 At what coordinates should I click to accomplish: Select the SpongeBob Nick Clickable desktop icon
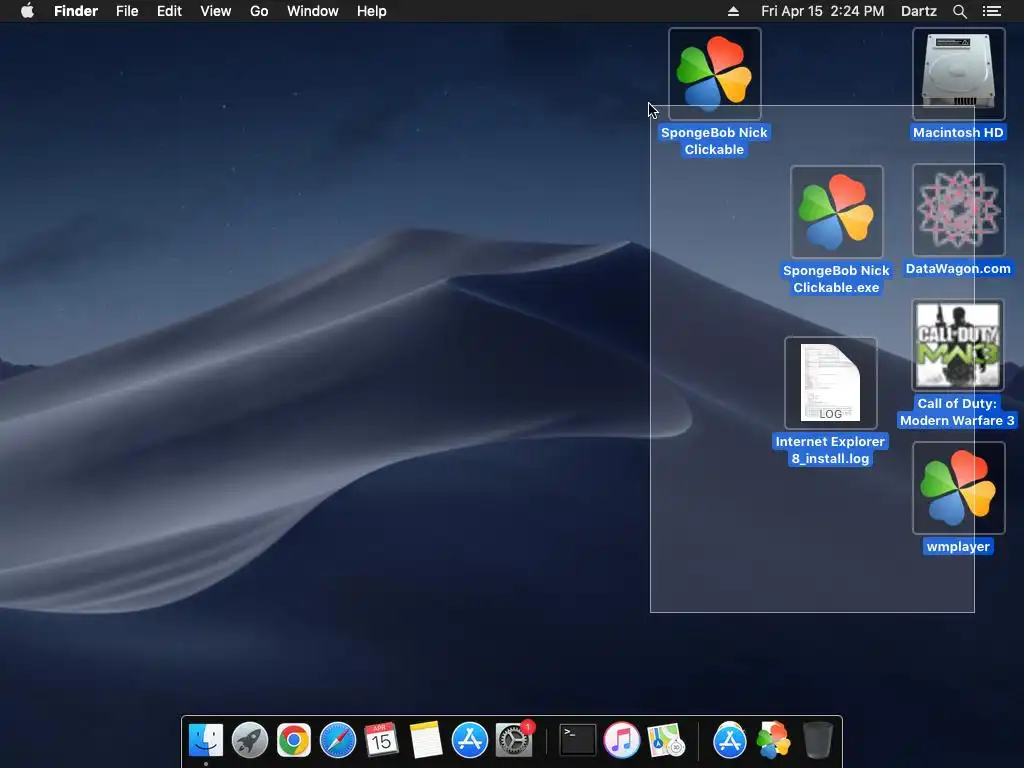tap(714, 74)
